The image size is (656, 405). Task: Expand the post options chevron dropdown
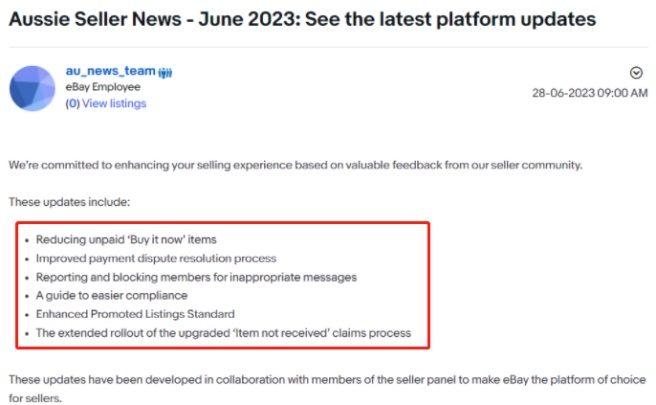pyautogui.click(x=636, y=72)
